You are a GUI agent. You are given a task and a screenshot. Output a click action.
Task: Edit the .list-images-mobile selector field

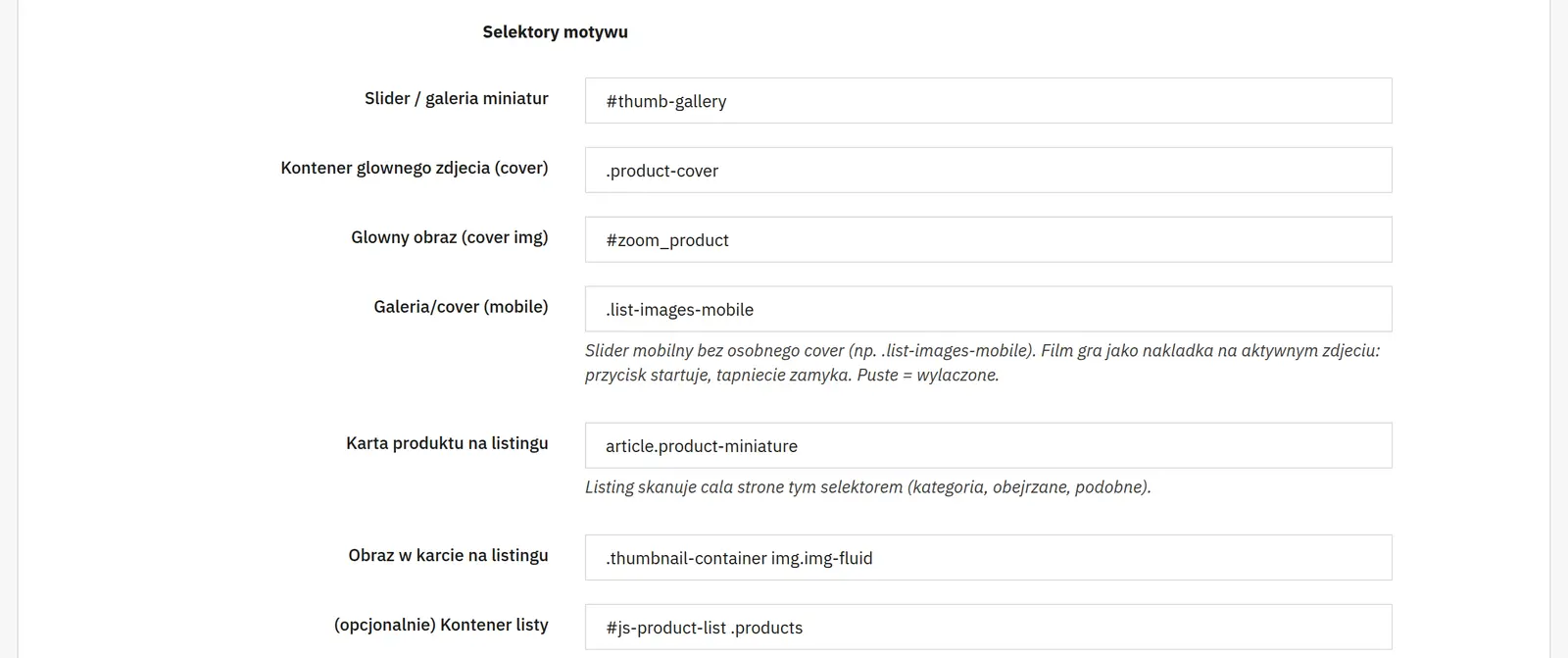988,310
